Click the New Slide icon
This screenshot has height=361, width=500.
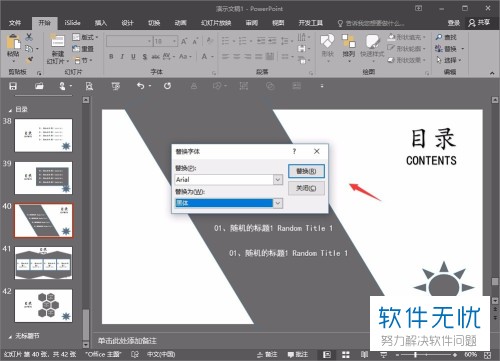coord(57,41)
